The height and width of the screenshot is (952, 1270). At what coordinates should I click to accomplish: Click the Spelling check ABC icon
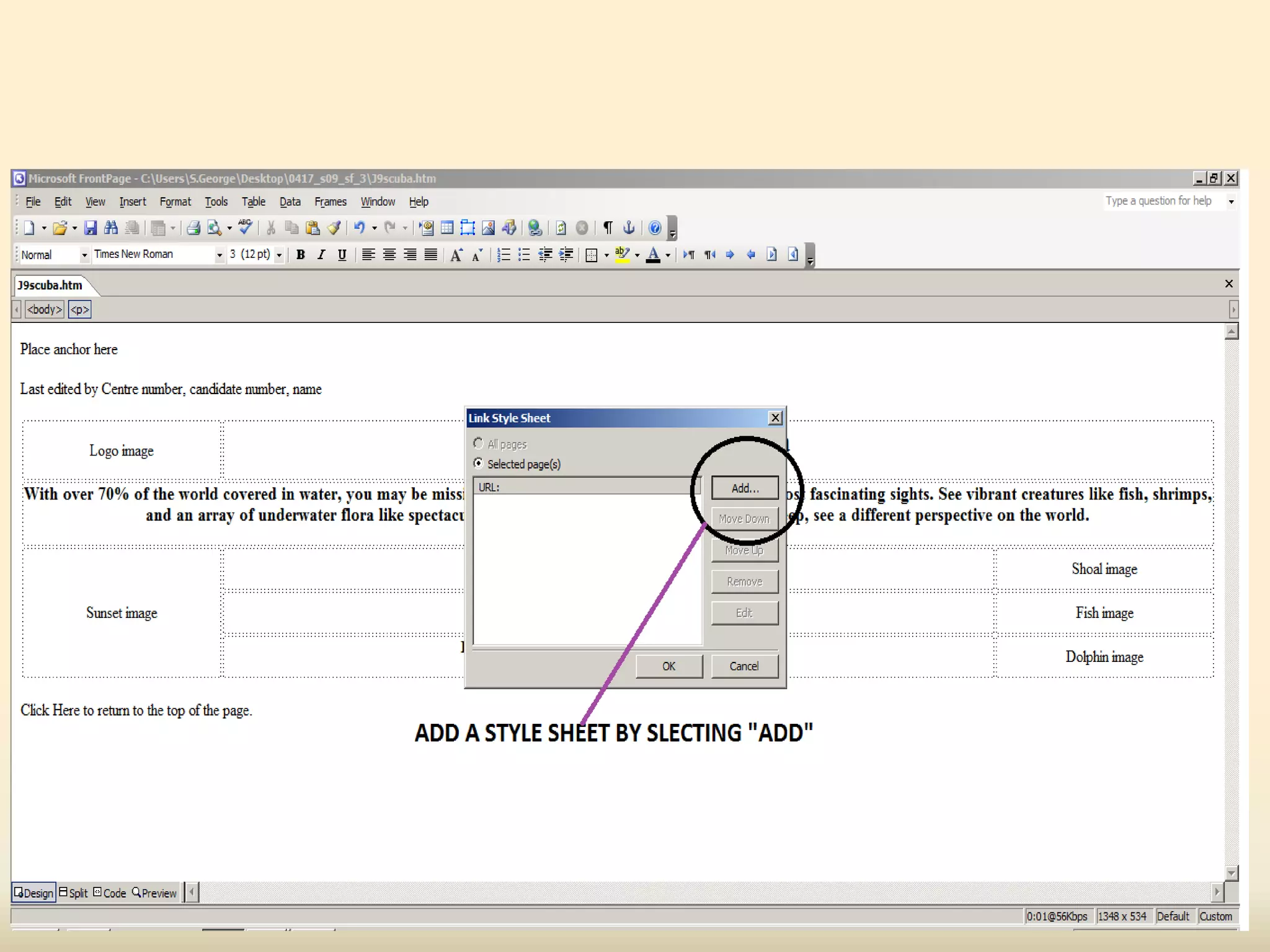tap(246, 227)
